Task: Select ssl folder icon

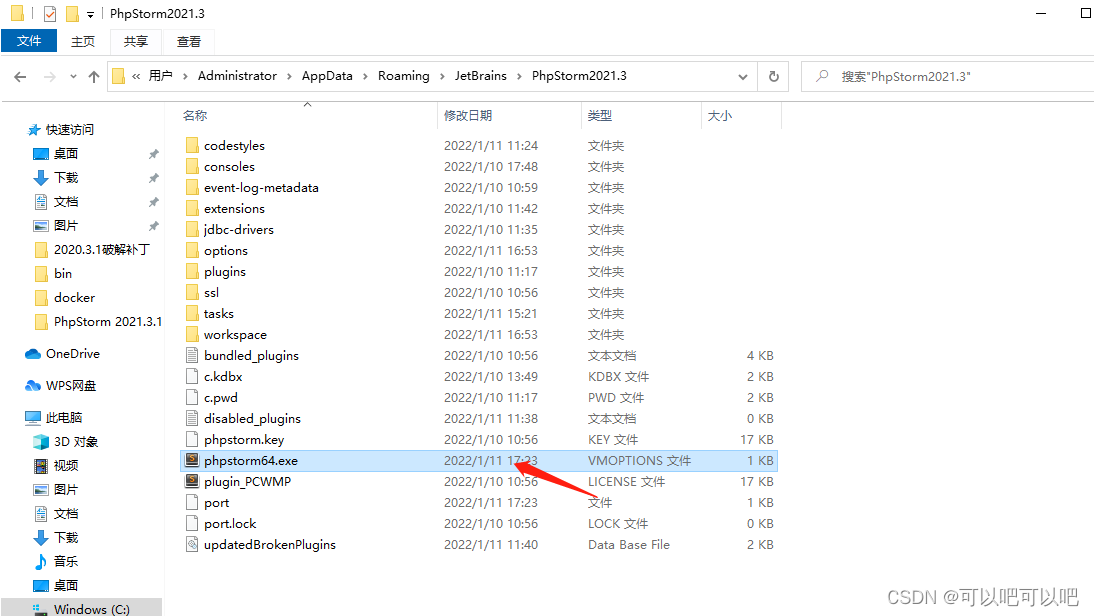Action: point(193,292)
